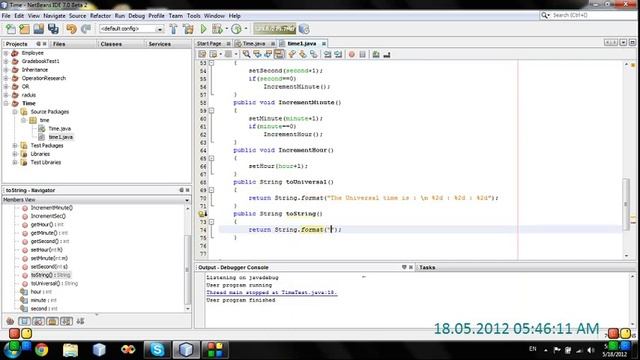Click the editor Find Selection magnifier icon
Screen dimensions: 640x360
point(246,54)
